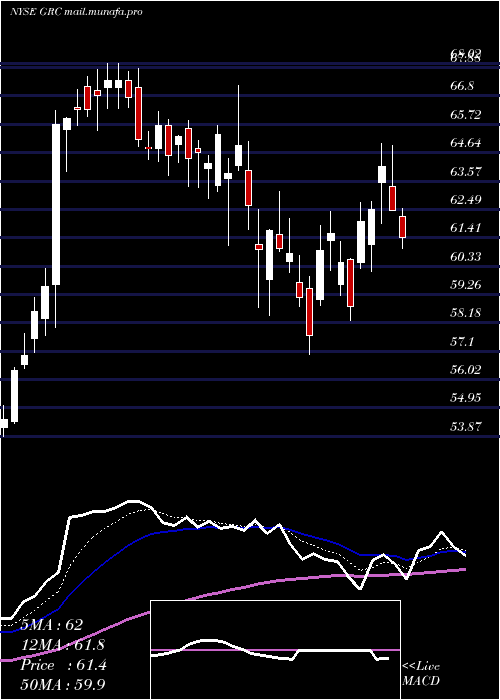Click the last red candlestick near 61.41
Screen dimensions: 500x700
[403, 227]
